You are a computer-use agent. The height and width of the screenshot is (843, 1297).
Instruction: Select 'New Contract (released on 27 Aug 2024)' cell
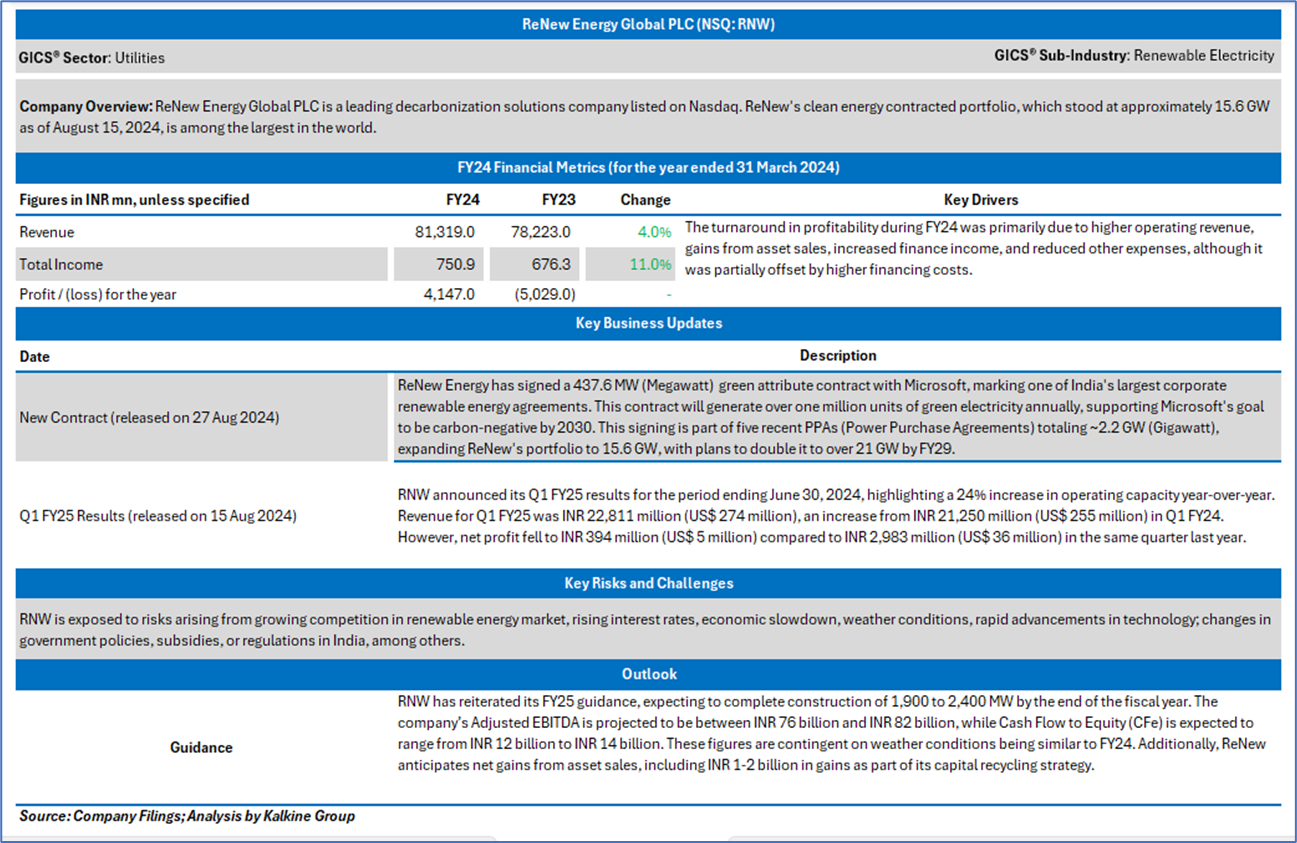149,418
